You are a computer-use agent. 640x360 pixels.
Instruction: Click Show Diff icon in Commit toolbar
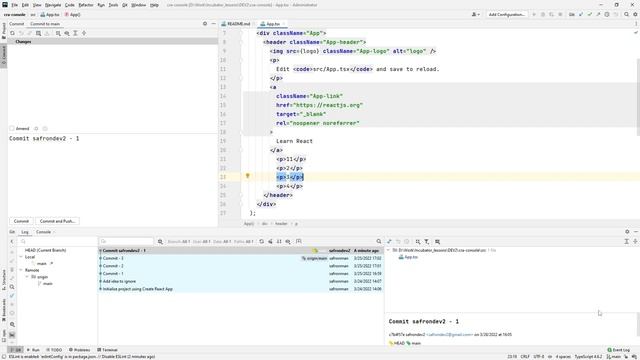click(38, 33)
